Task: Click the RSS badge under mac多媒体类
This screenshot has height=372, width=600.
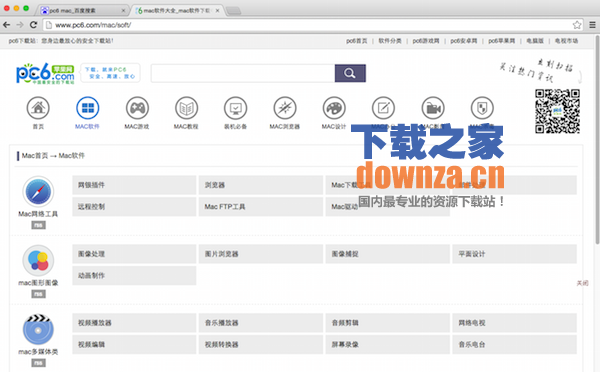Action: (38, 363)
